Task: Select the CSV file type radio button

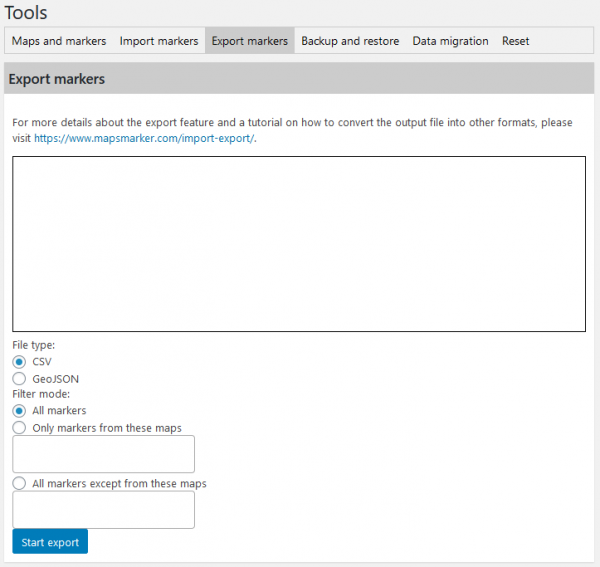Action: pyautogui.click(x=19, y=362)
